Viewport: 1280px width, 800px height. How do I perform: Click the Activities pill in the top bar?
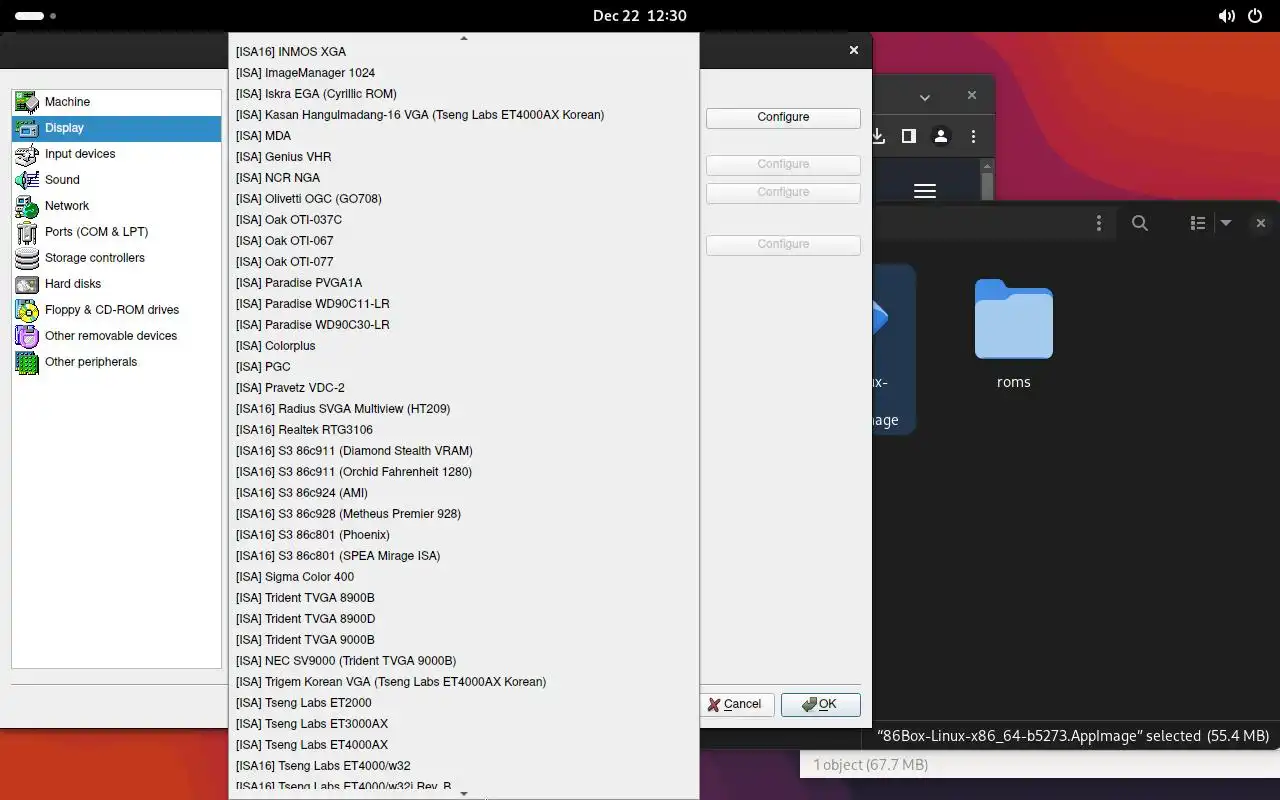pos(30,16)
